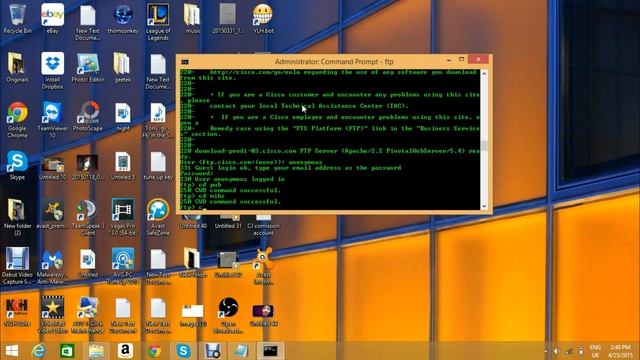The height and width of the screenshot is (360, 640).
Task: Open the Windows Store taskbar icon
Action: tap(67, 351)
